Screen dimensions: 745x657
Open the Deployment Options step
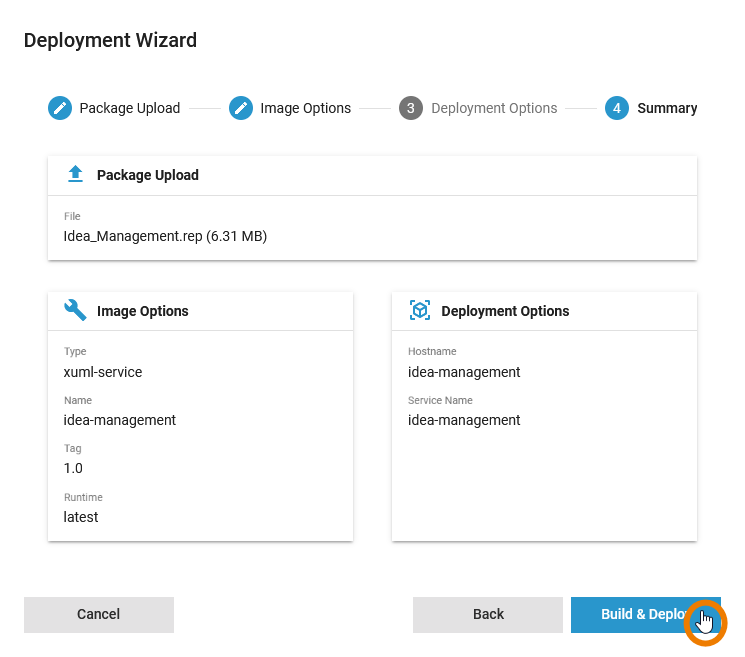(494, 108)
